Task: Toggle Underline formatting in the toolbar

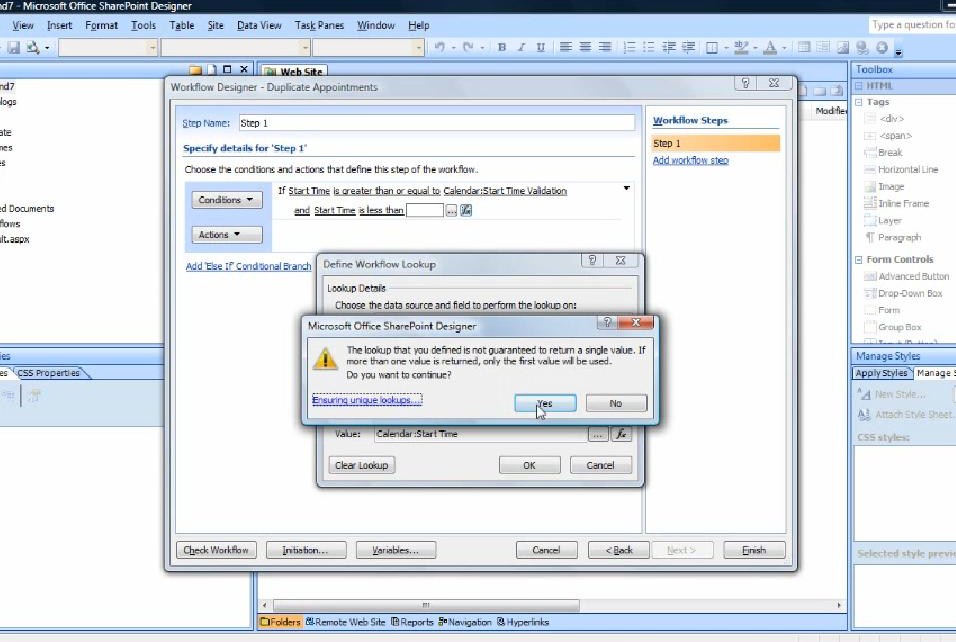Action: 540,48
